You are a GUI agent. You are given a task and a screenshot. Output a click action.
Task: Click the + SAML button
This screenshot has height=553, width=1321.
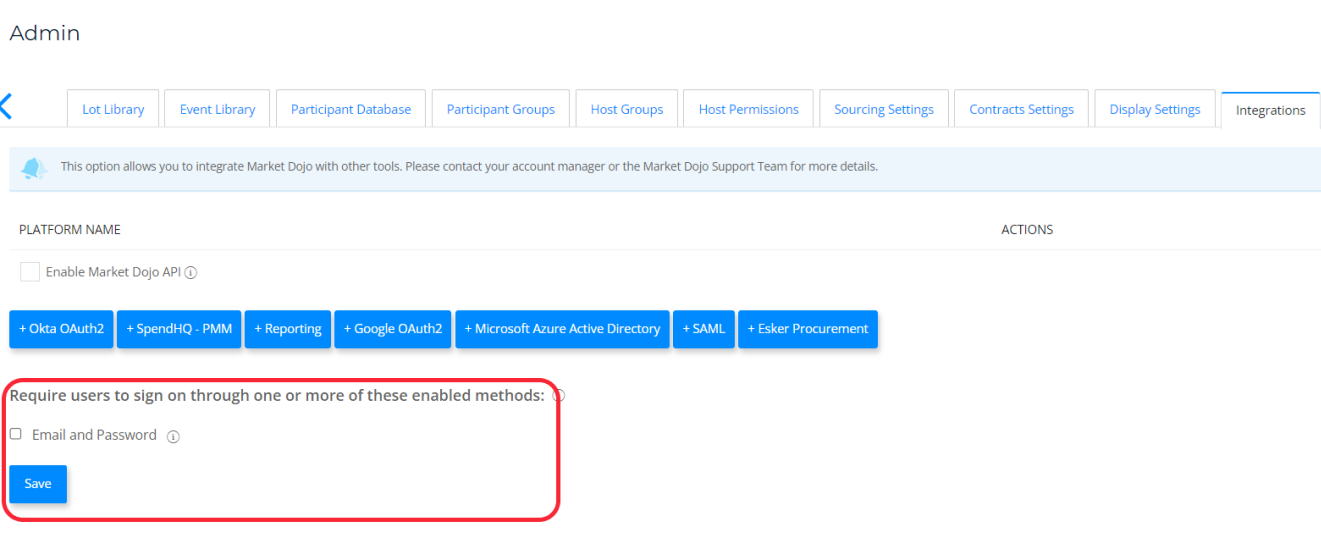[x=704, y=329]
